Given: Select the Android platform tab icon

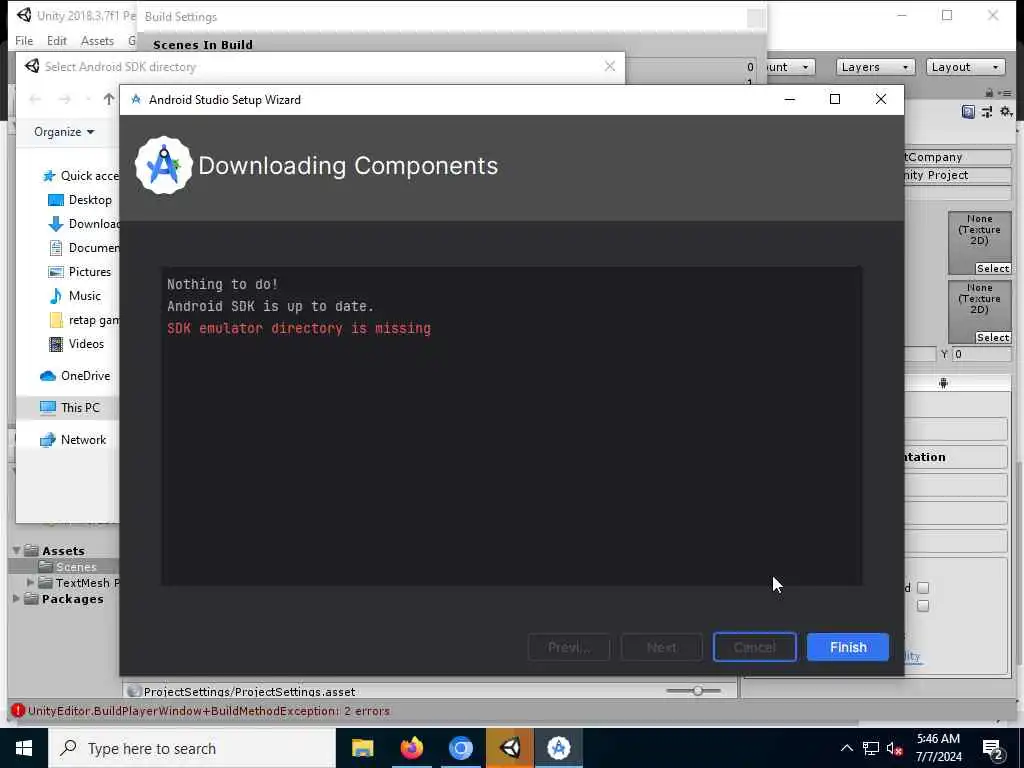Looking at the screenshot, I should (x=943, y=383).
